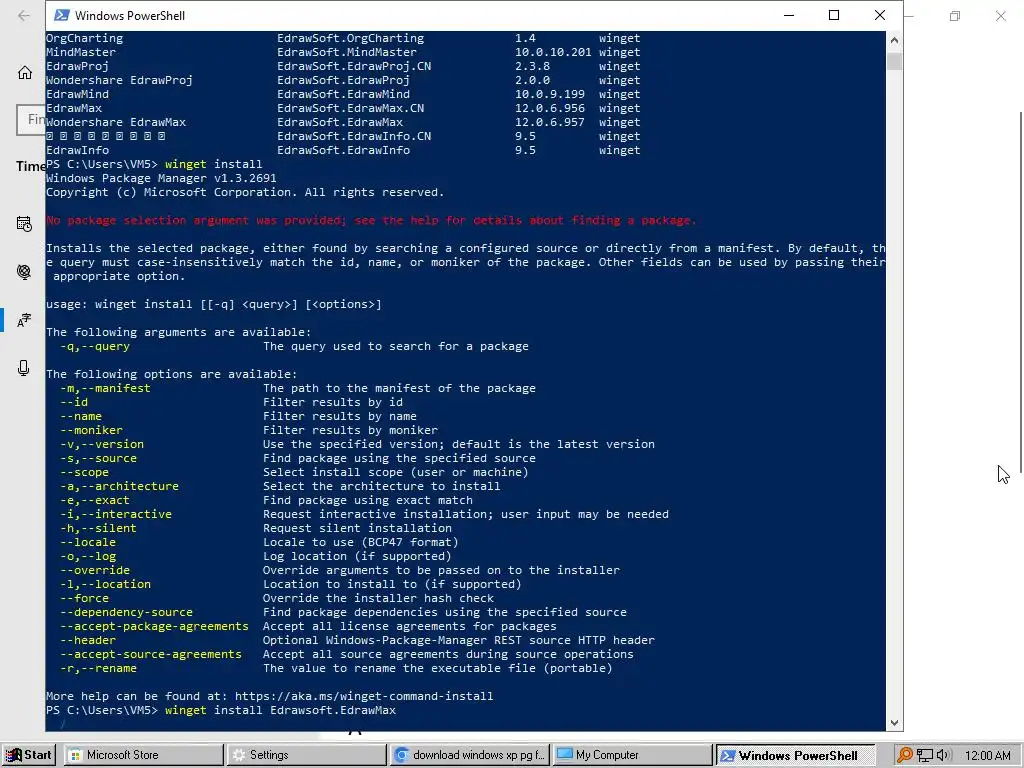Image resolution: width=1024 pixels, height=768 pixels.
Task: Click the '--locale' option text
Action: pos(88,542)
